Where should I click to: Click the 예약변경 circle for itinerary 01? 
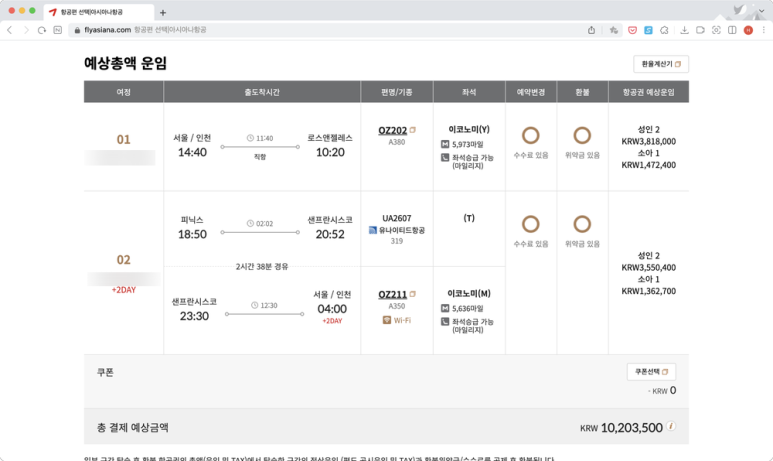tap(530, 135)
